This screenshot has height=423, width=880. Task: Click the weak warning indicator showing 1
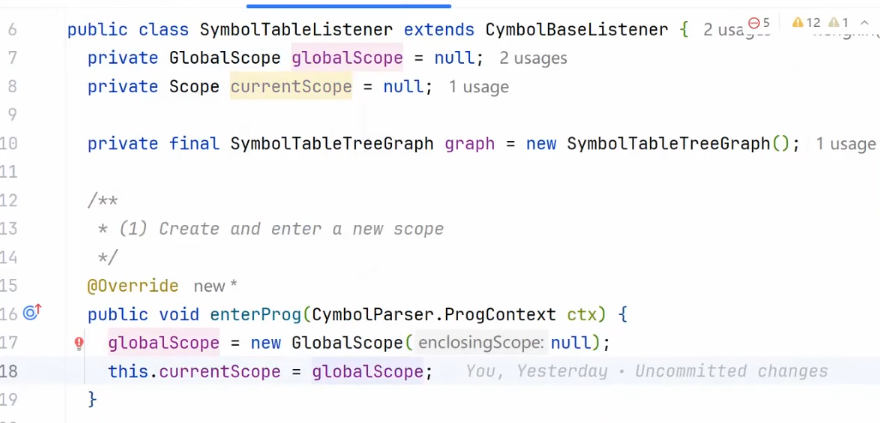tap(839, 22)
